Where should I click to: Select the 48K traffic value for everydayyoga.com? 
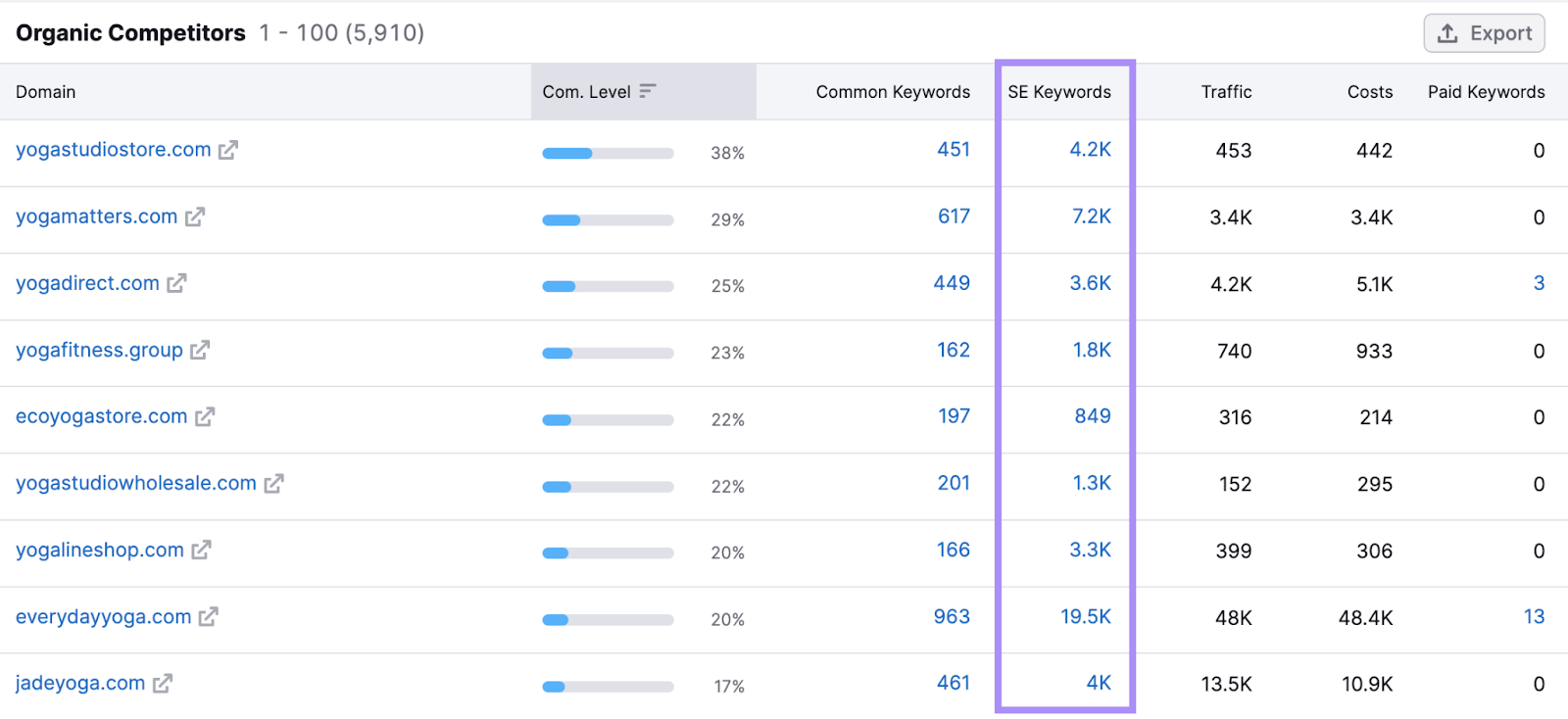[x=1234, y=618]
